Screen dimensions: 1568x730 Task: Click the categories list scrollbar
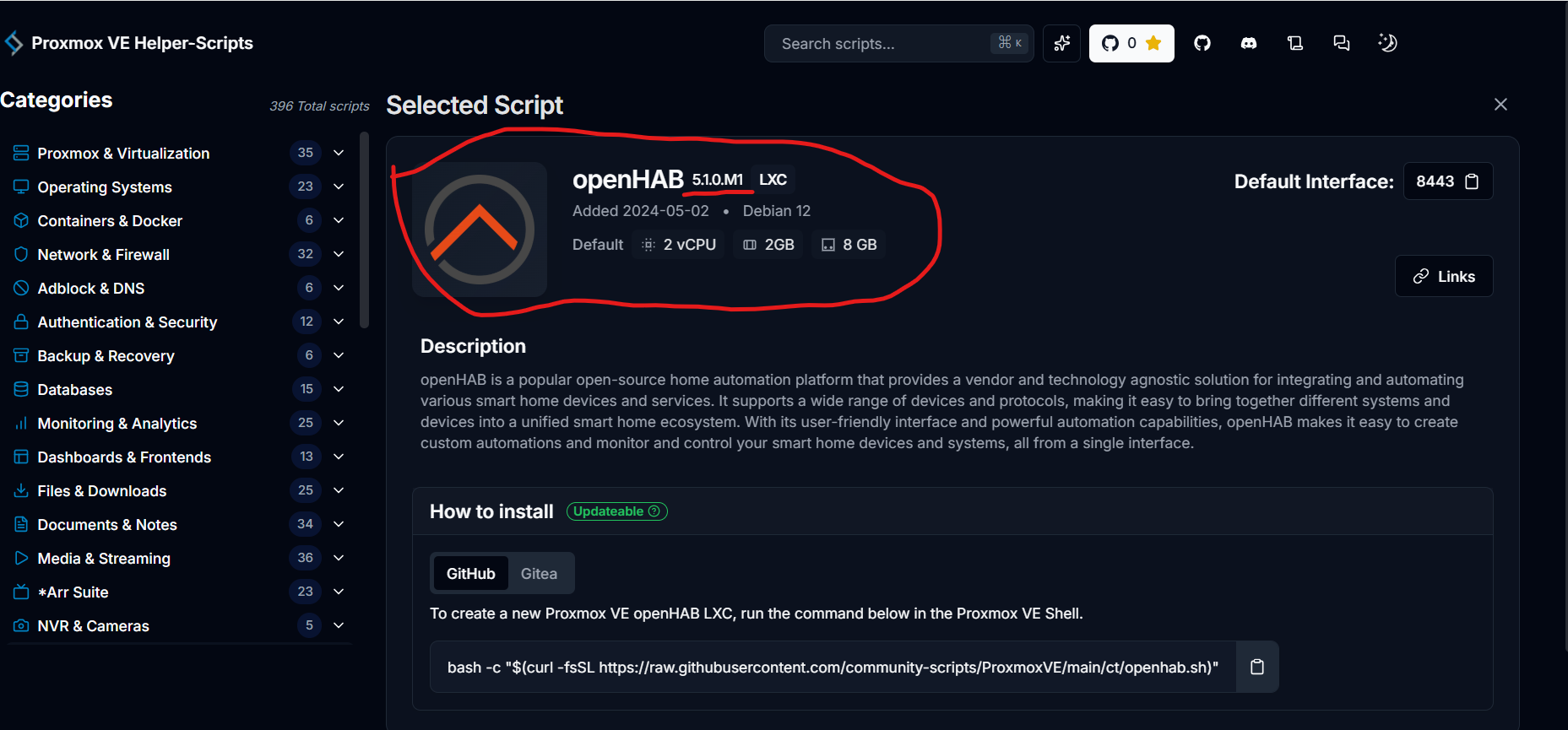click(364, 230)
